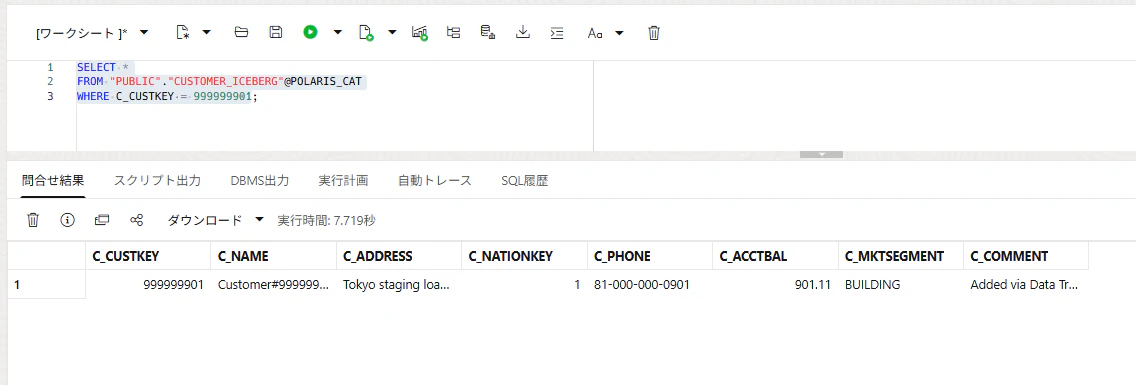The width and height of the screenshot is (1136, 385).
Task: Select the SQL履歴 tab
Action: pyautogui.click(x=525, y=181)
